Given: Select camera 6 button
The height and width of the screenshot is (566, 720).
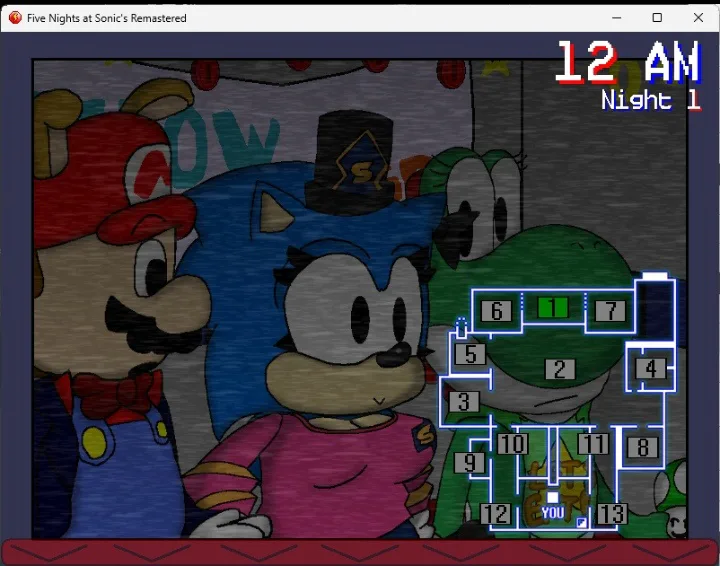Looking at the screenshot, I should [x=496, y=311].
